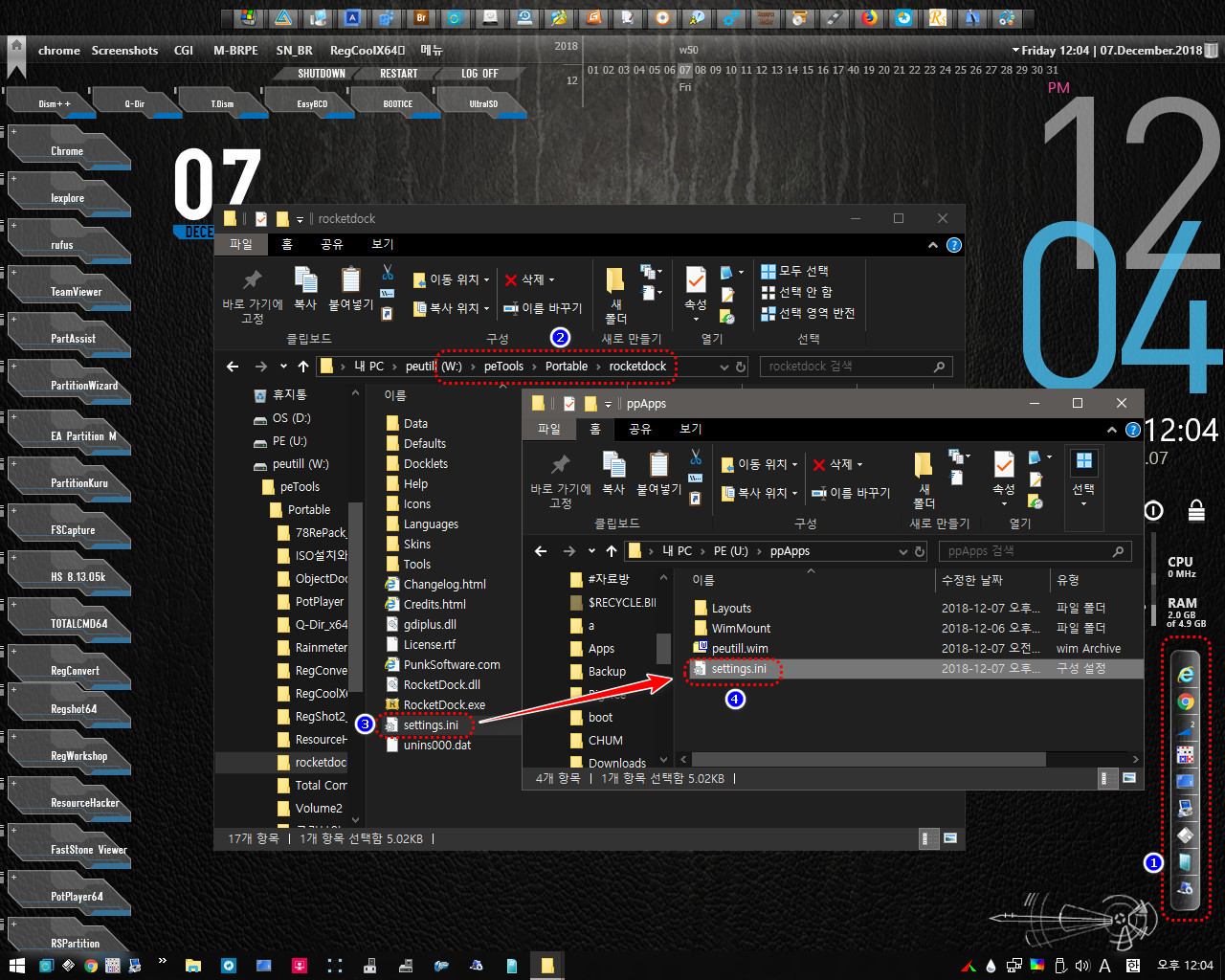The height and width of the screenshot is (980, 1225).
Task: Launch Internet Explorer from the RocketDock
Action: 1185,674
